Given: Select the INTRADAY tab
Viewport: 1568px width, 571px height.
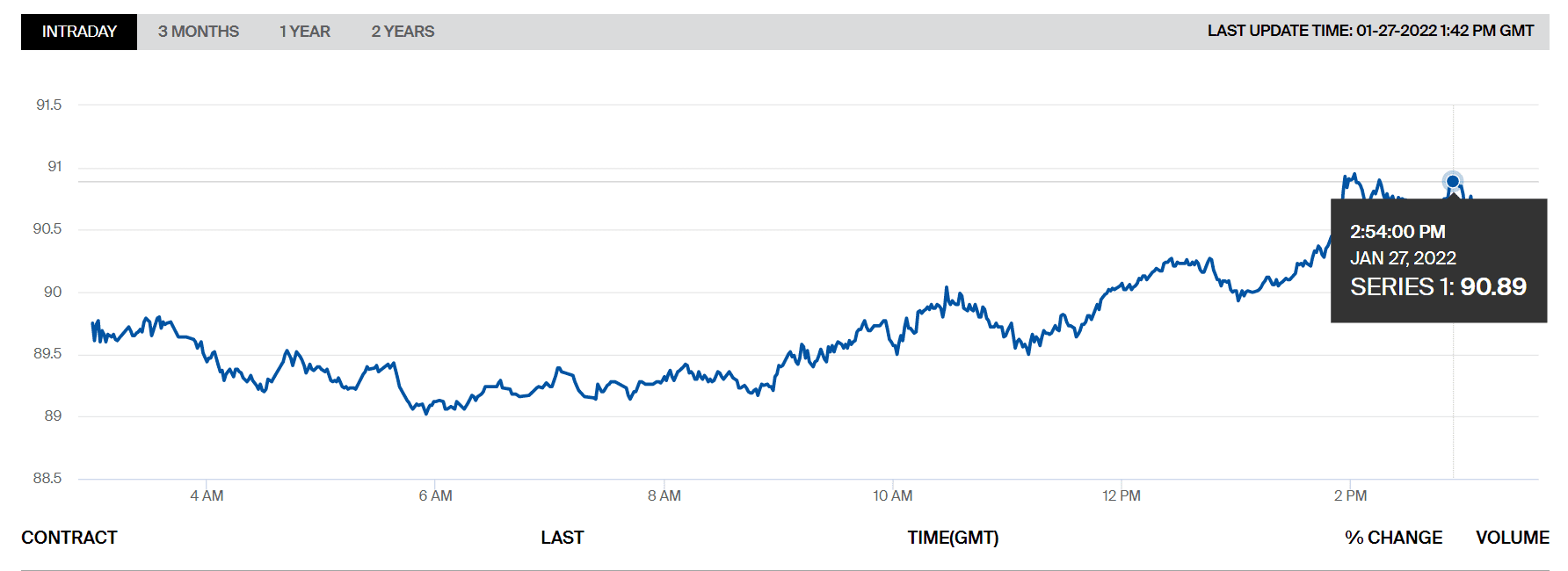Looking at the screenshot, I should point(79,32).
